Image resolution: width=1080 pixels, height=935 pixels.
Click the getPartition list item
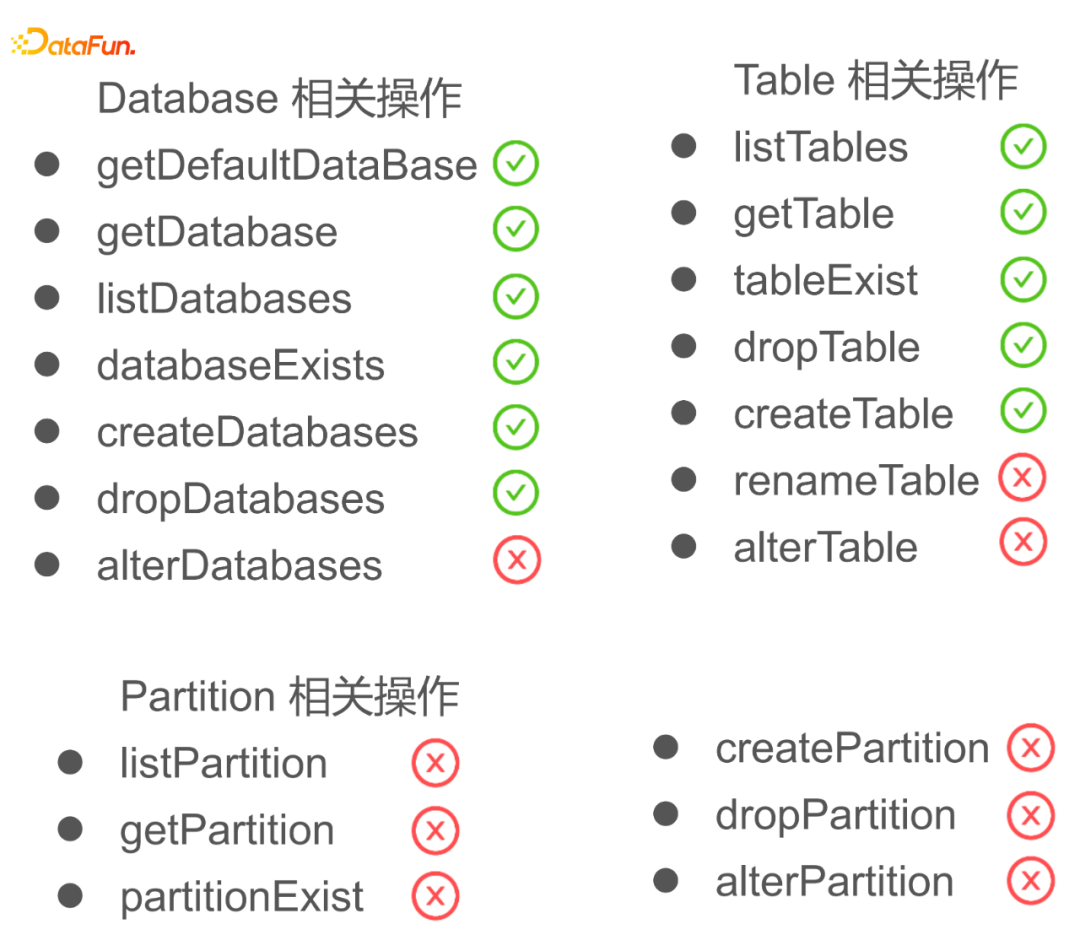[x=226, y=830]
